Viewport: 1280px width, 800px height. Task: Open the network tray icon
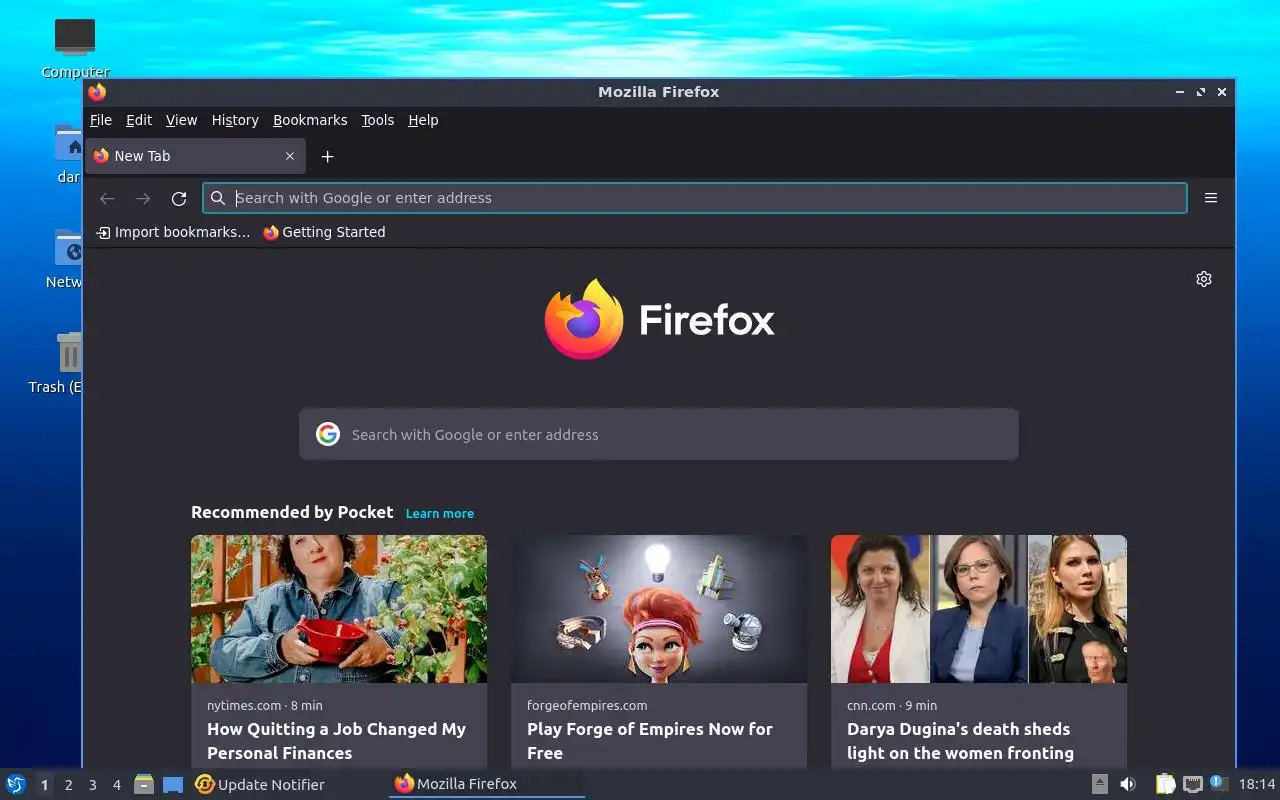click(1192, 784)
